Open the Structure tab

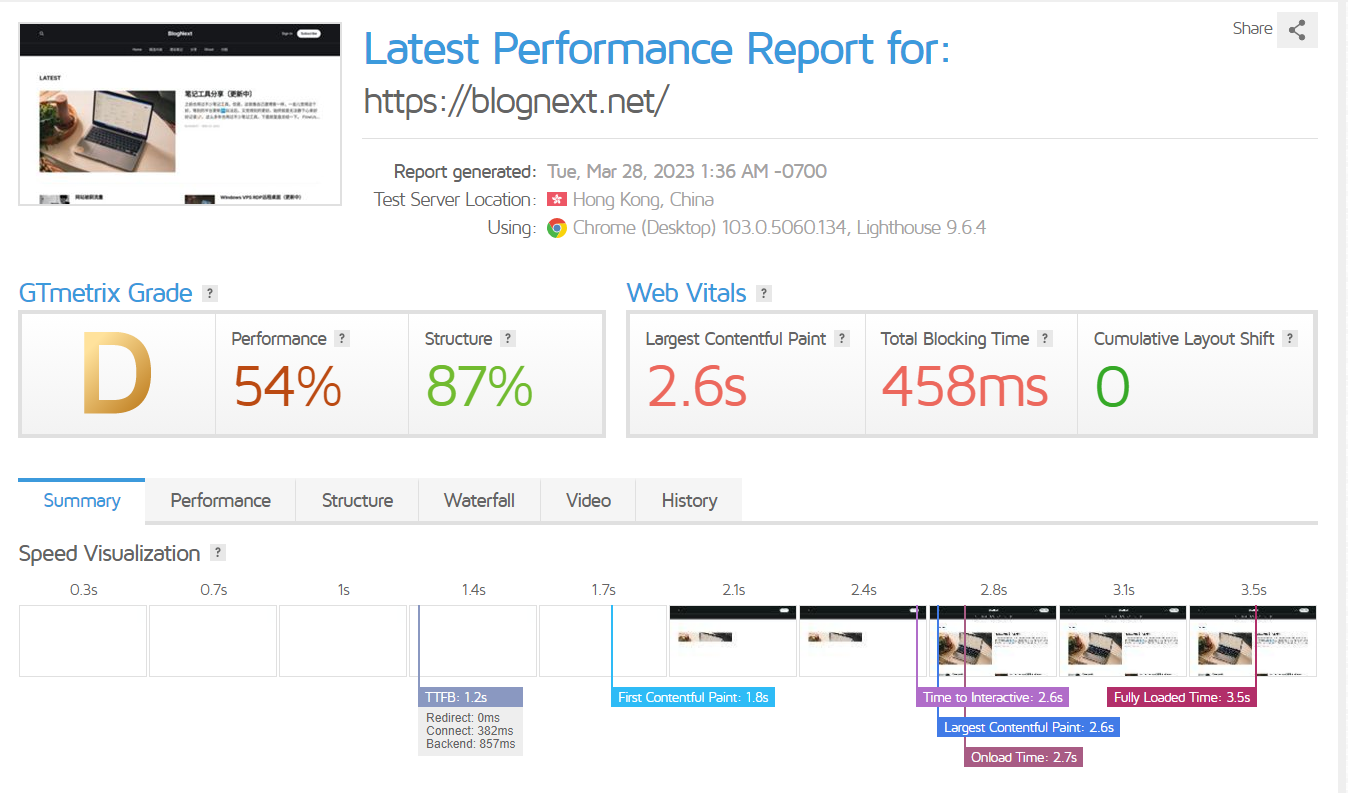click(x=357, y=500)
